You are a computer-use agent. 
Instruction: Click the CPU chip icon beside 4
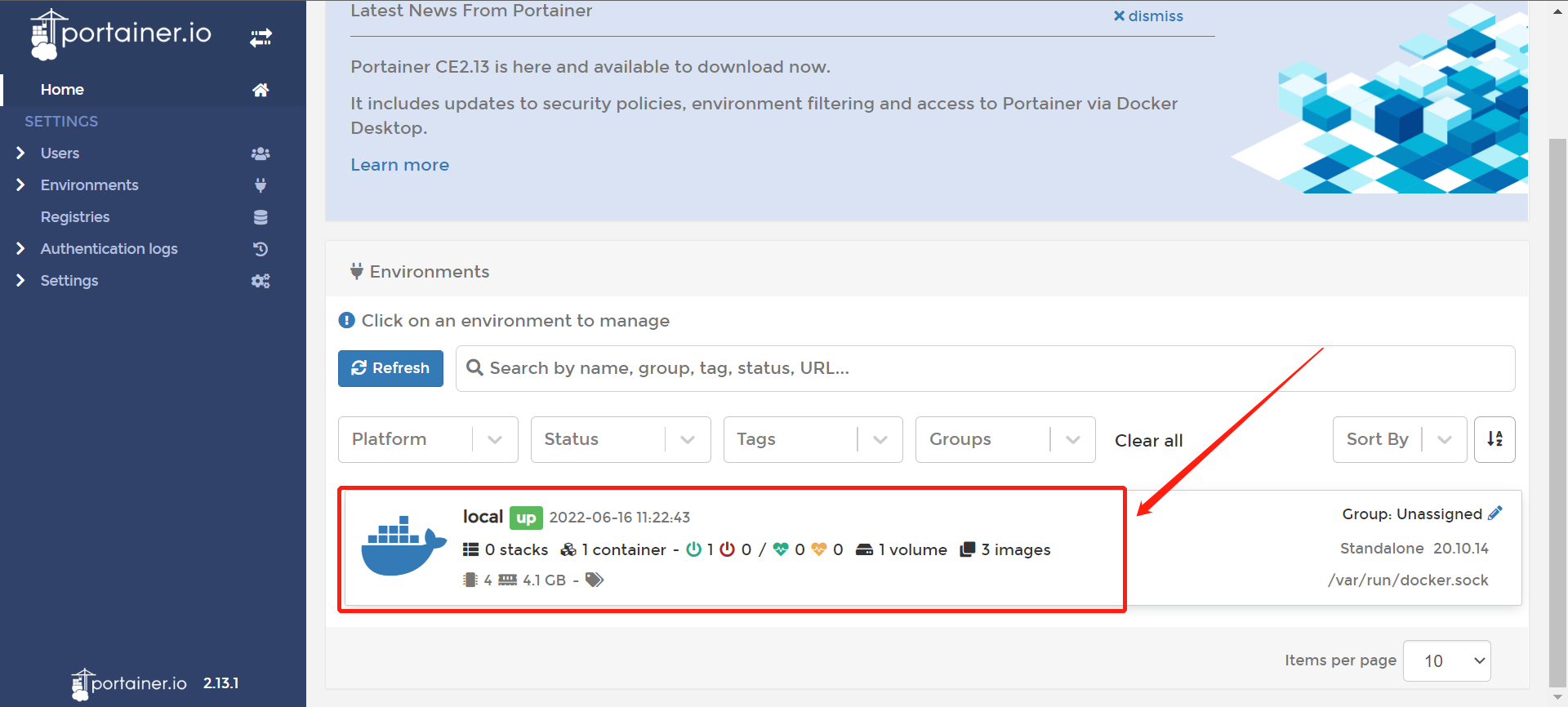click(470, 580)
